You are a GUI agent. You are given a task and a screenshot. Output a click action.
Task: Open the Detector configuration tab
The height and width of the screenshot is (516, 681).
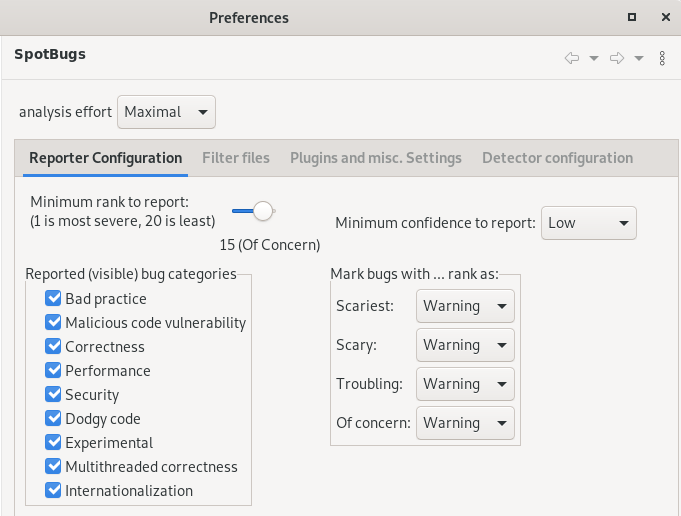(x=558, y=158)
